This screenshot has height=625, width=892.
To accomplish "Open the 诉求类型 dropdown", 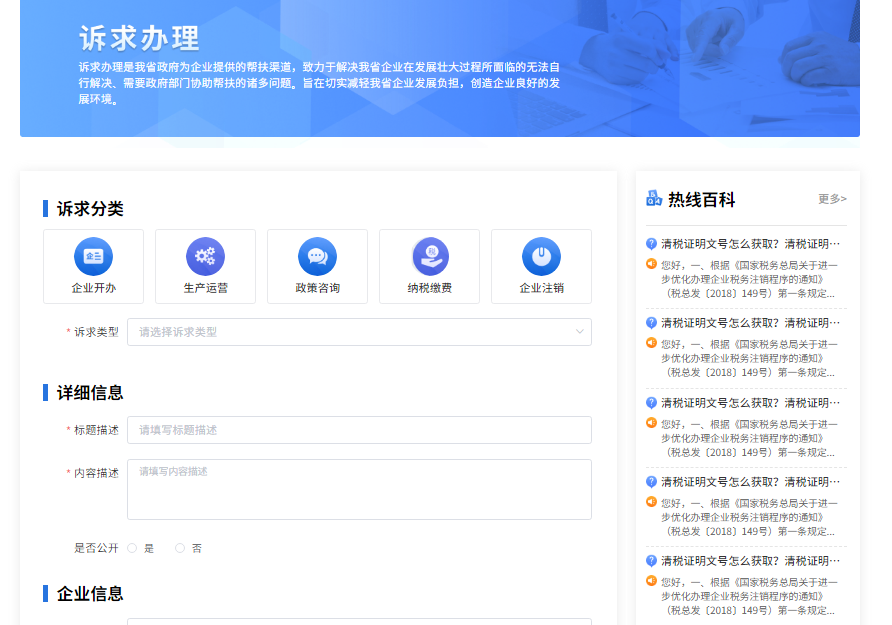I will click(x=358, y=332).
